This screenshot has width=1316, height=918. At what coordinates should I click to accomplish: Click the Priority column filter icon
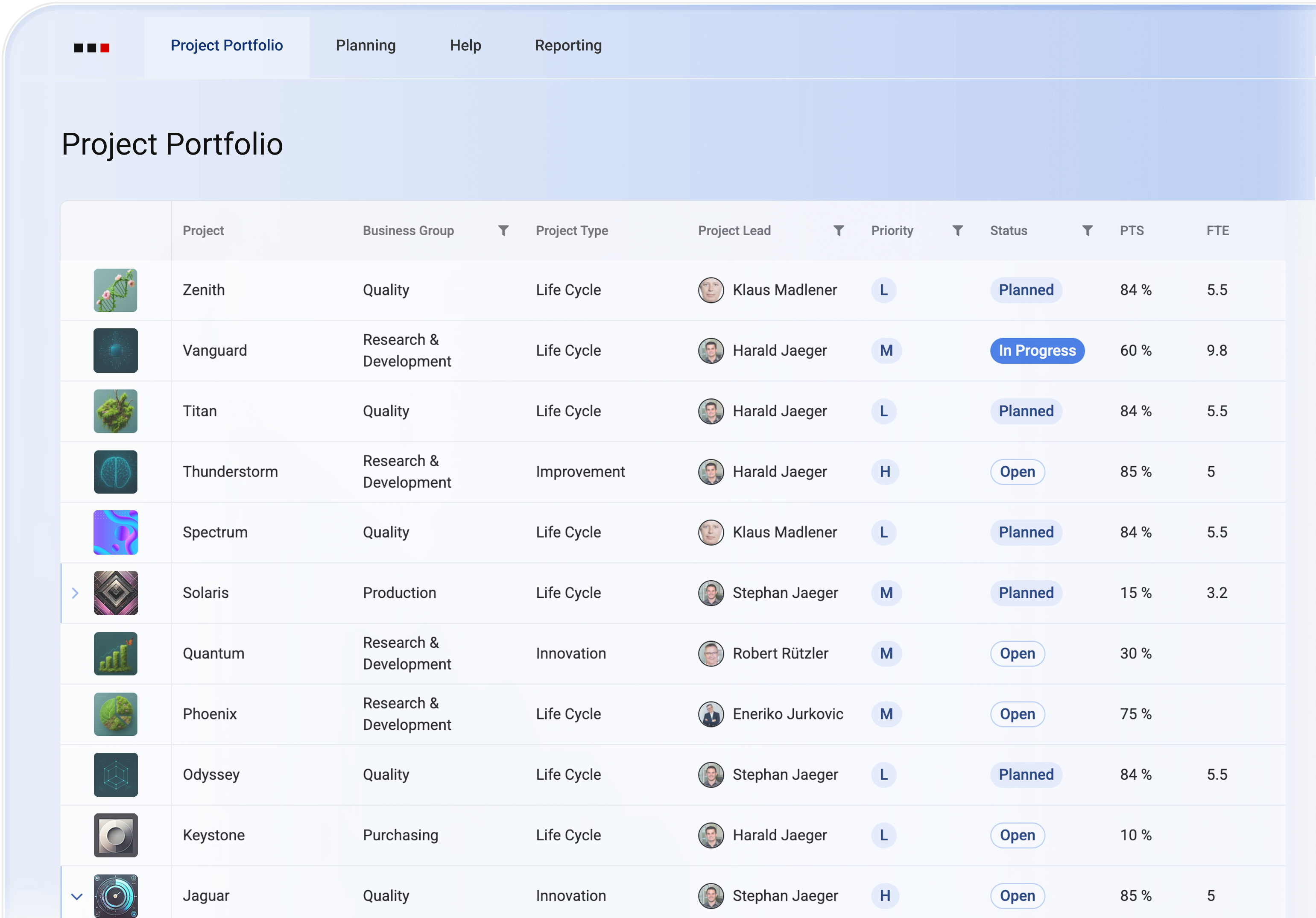click(x=956, y=231)
